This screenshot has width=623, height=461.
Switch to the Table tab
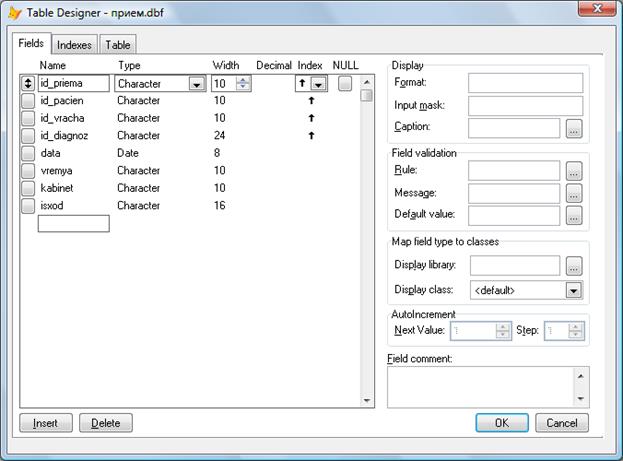tap(118, 45)
